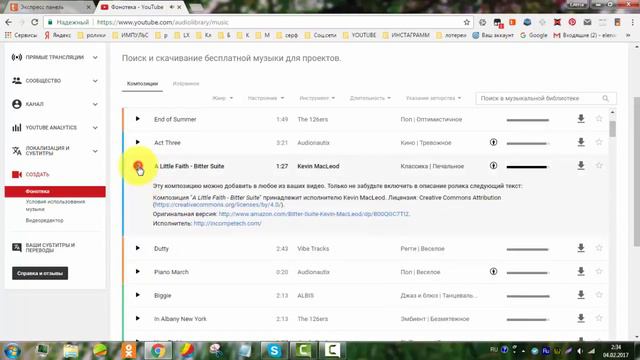Go back in browser
This screenshot has height=360, width=640.
[9, 22]
